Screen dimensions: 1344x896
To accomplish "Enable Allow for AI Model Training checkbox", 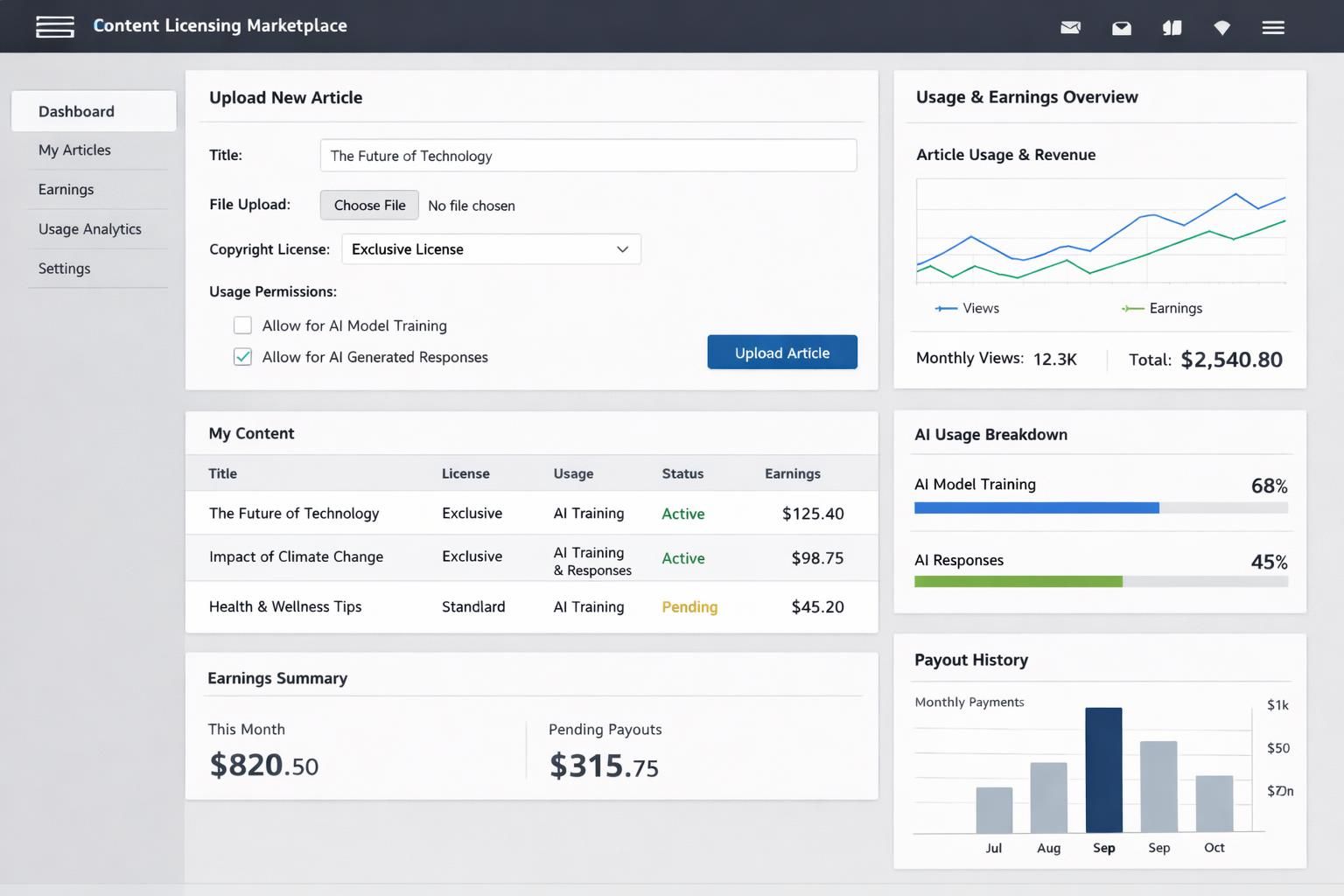I will point(242,325).
